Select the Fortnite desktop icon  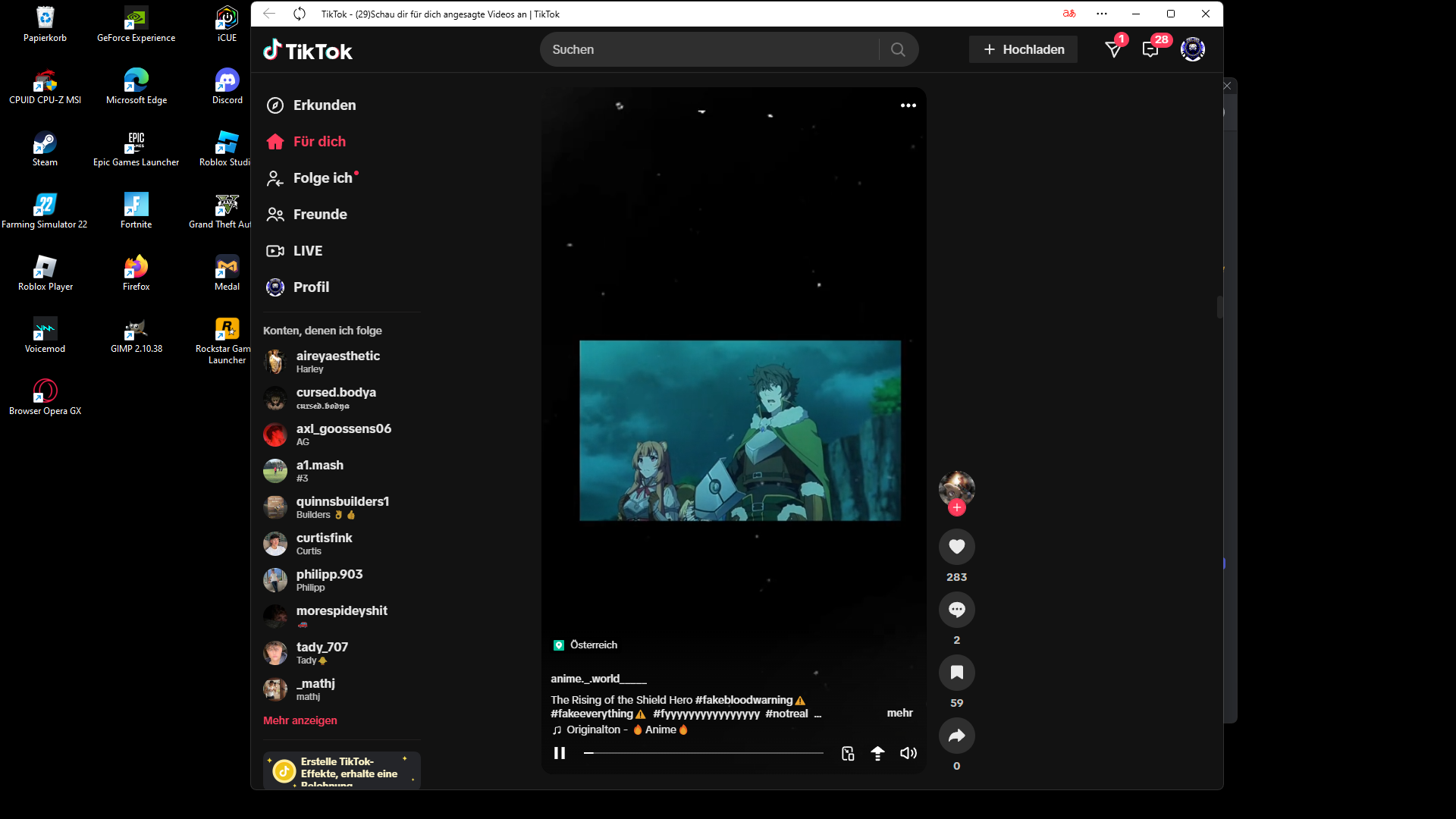136,210
